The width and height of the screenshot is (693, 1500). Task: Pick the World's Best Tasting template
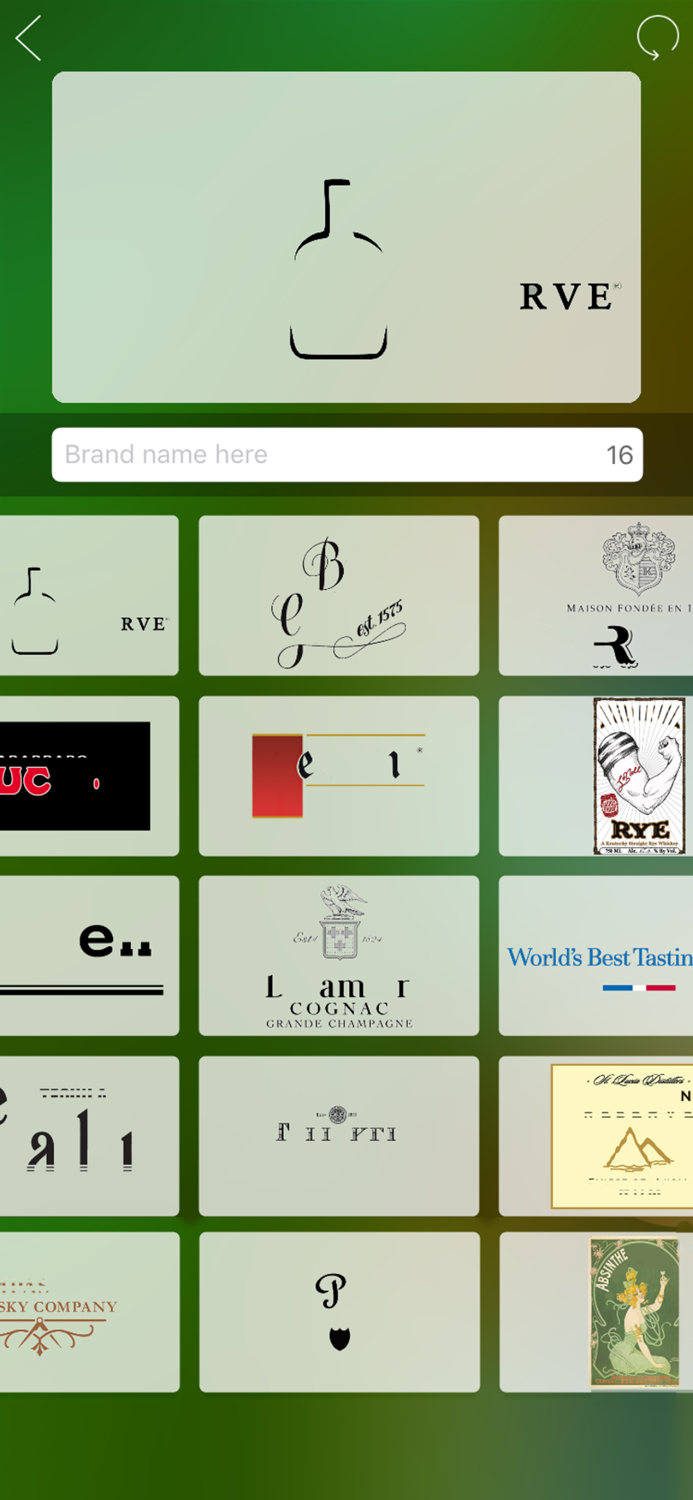tap(596, 955)
